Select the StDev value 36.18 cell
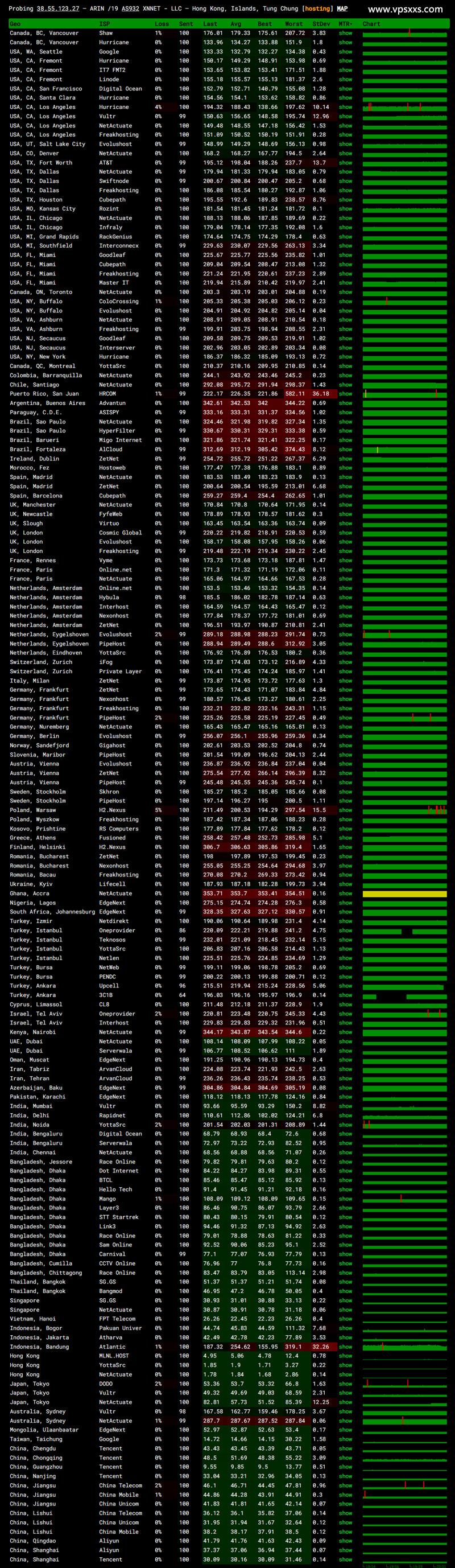This screenshot has width=455, height=1568. point(321,394)
